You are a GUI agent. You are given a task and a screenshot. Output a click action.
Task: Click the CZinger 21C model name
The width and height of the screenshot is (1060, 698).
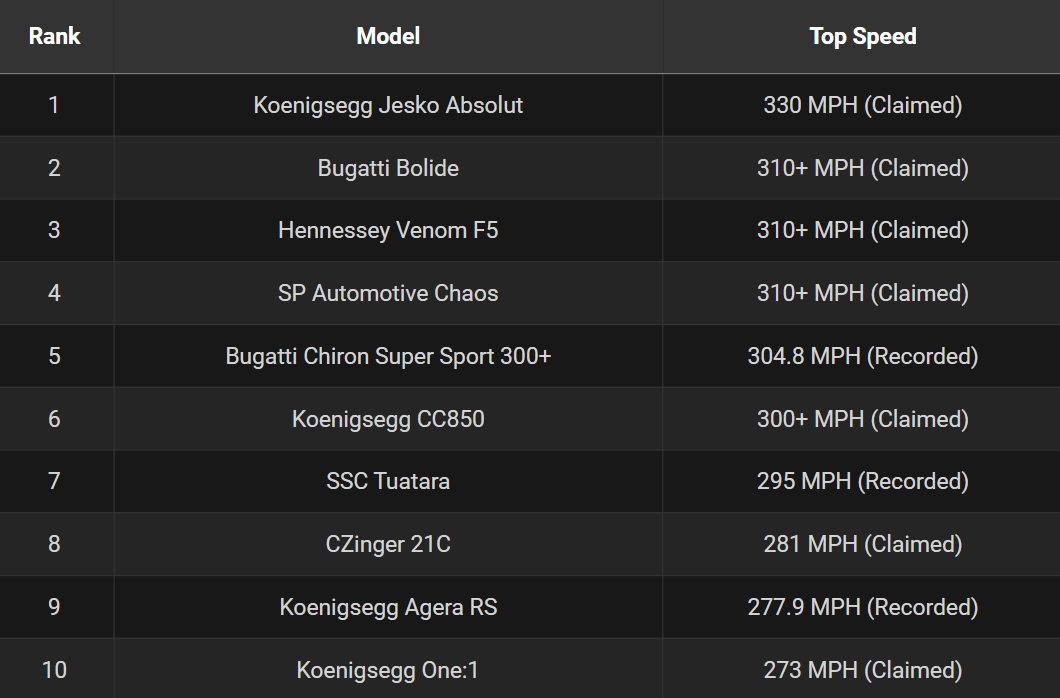coord(388,544)
